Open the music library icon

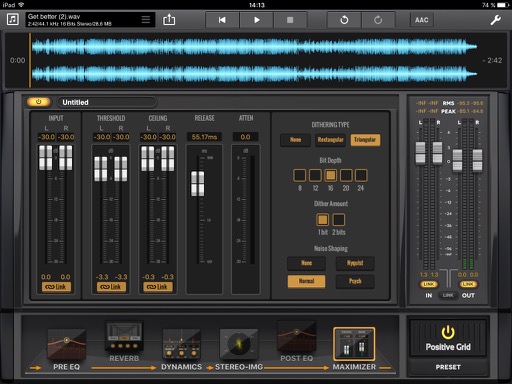tap(13, 19)
